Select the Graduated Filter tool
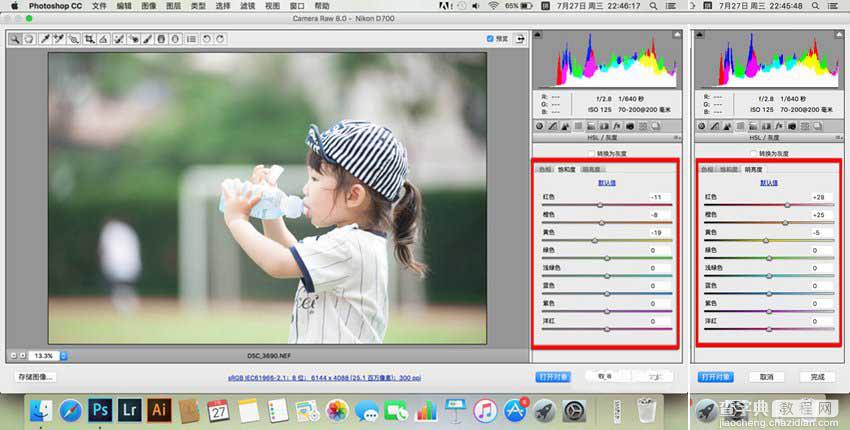850x430 pixels. [x=161, y=39]
